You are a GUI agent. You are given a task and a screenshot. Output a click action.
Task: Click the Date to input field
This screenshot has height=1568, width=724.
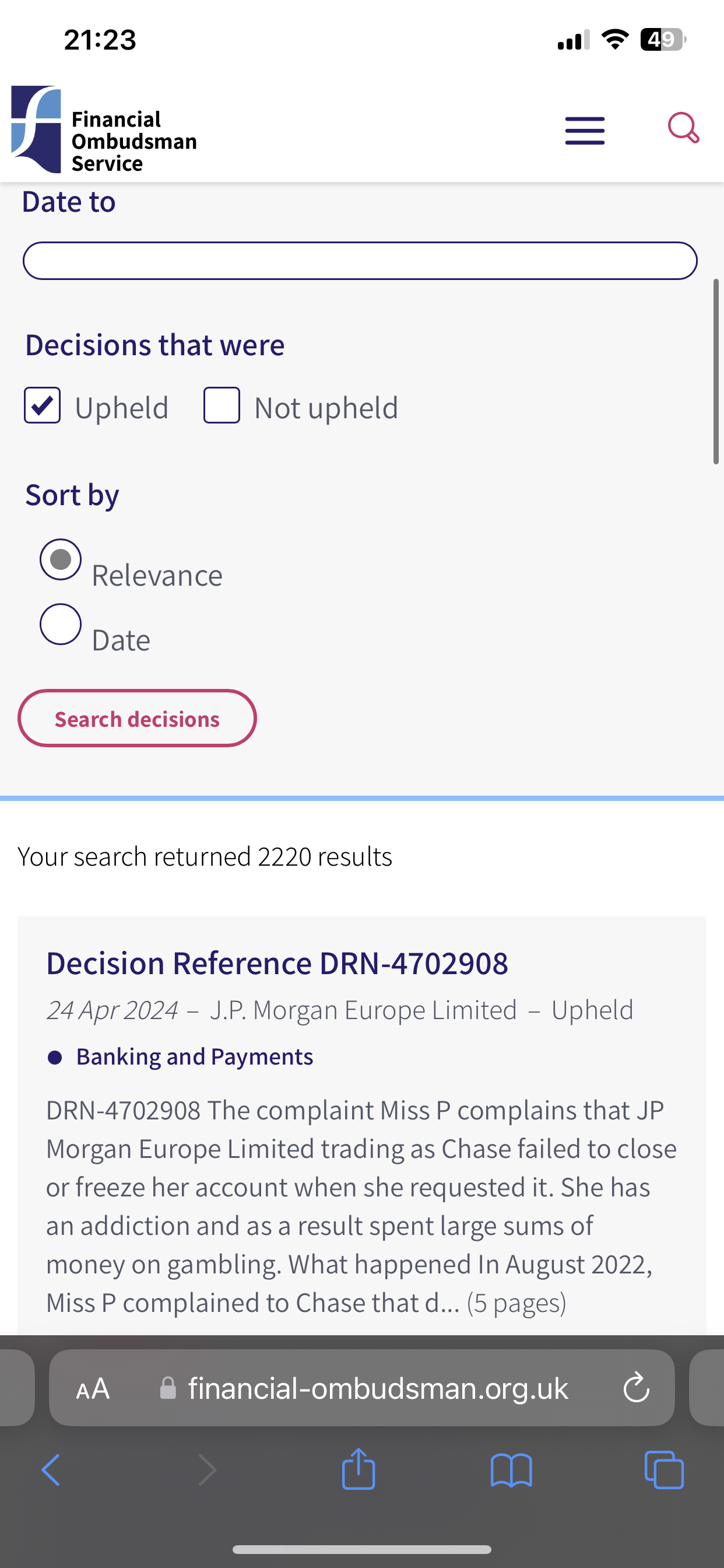coord(360,261)
